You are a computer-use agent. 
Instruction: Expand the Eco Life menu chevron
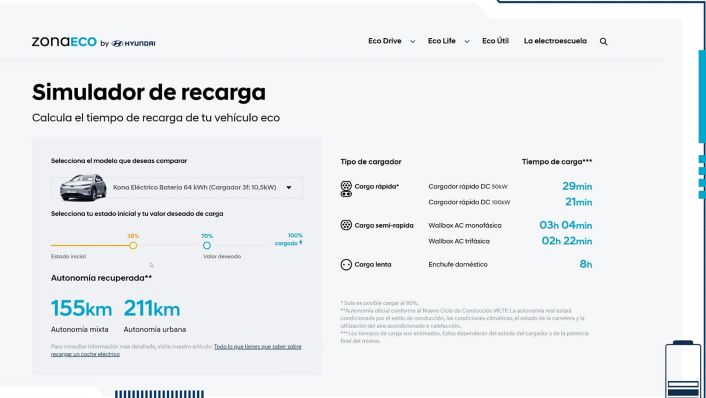[x=467, y=41]
